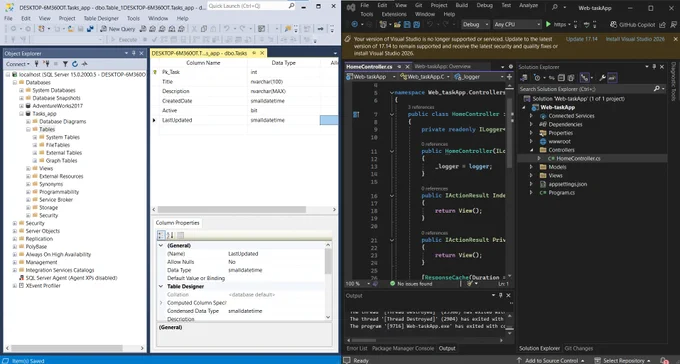Open file icon in Visual Studio toolbar
This screenshot has width=680, height=364.
point(397,24)
